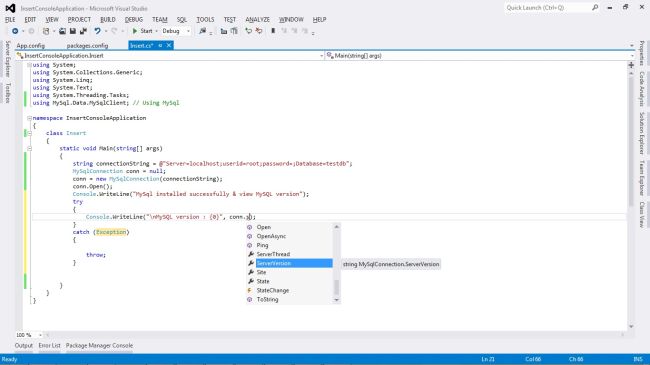Viewport: 650px width, 365px height.
Task: Click the Save All toolbar icon
Action: pyautogui.click(x=83, y=31)
